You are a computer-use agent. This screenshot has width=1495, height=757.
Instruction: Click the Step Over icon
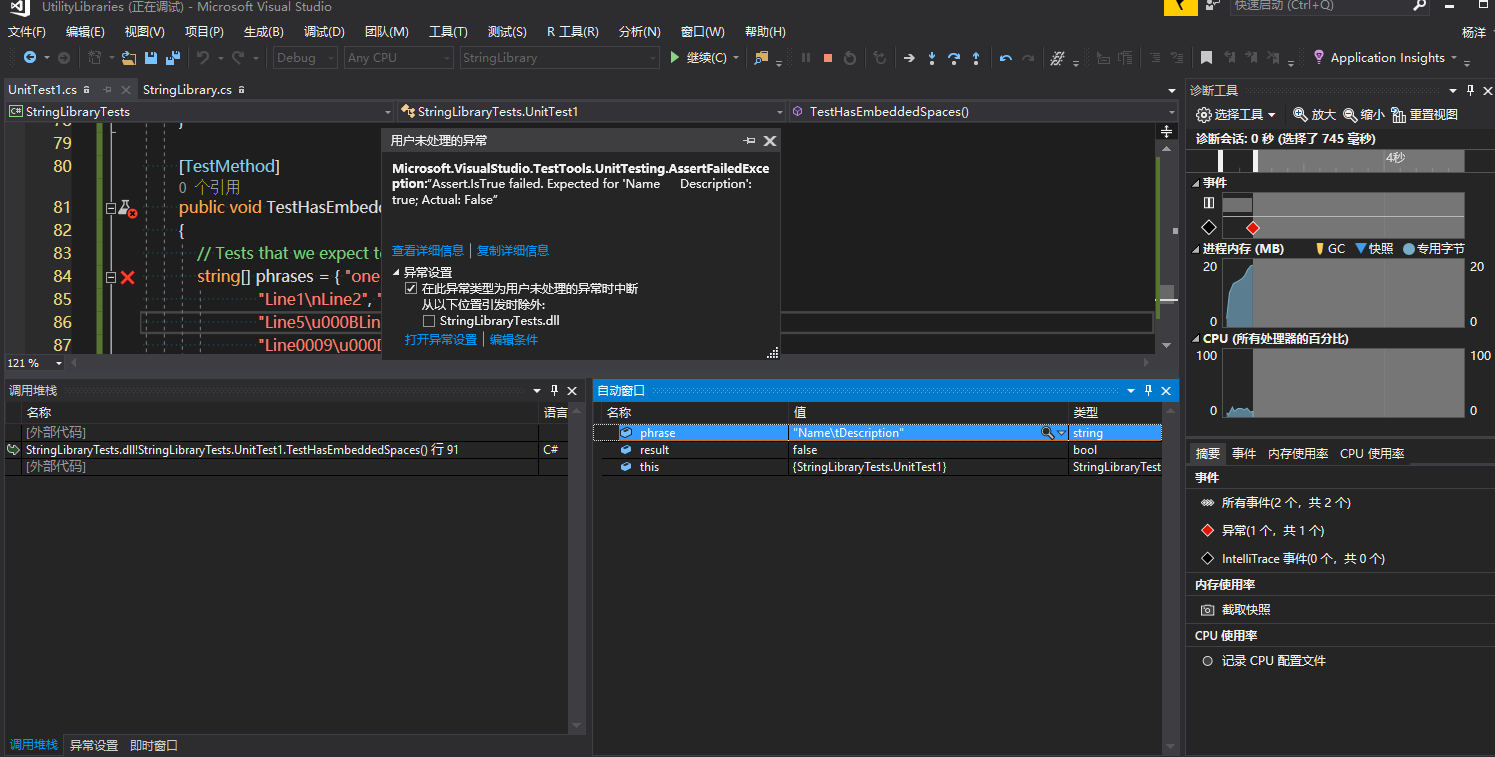tap(954, 58)
